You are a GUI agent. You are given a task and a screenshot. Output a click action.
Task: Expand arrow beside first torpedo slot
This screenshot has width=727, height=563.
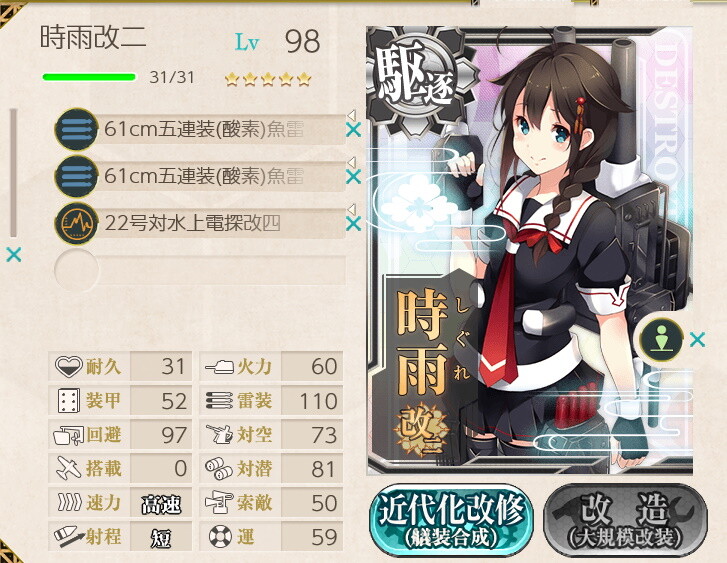click(x=352, y=115)
